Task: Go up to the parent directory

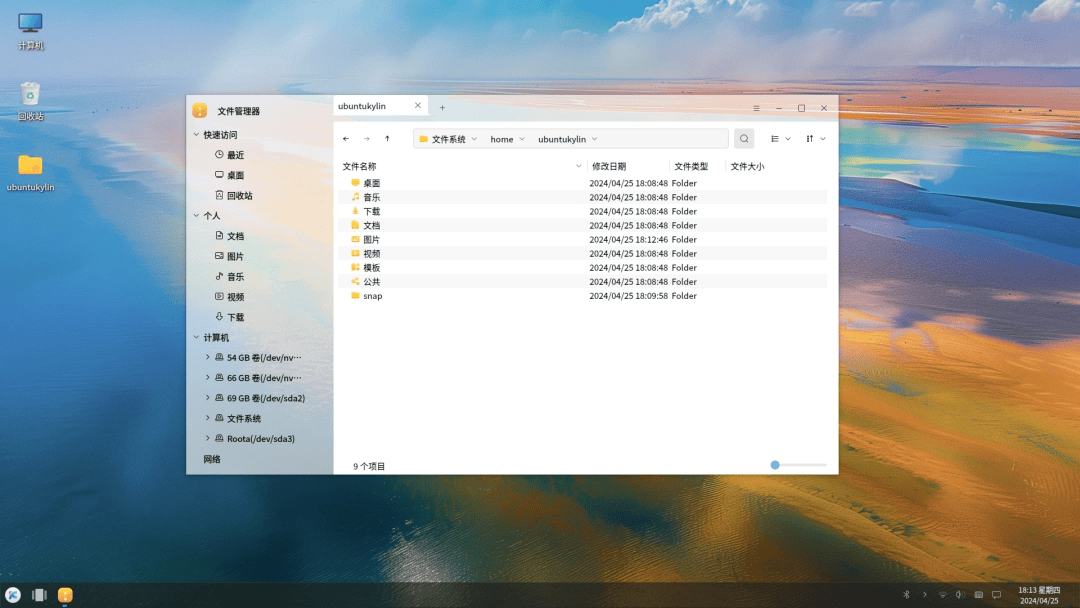Action: click(387, 139)
